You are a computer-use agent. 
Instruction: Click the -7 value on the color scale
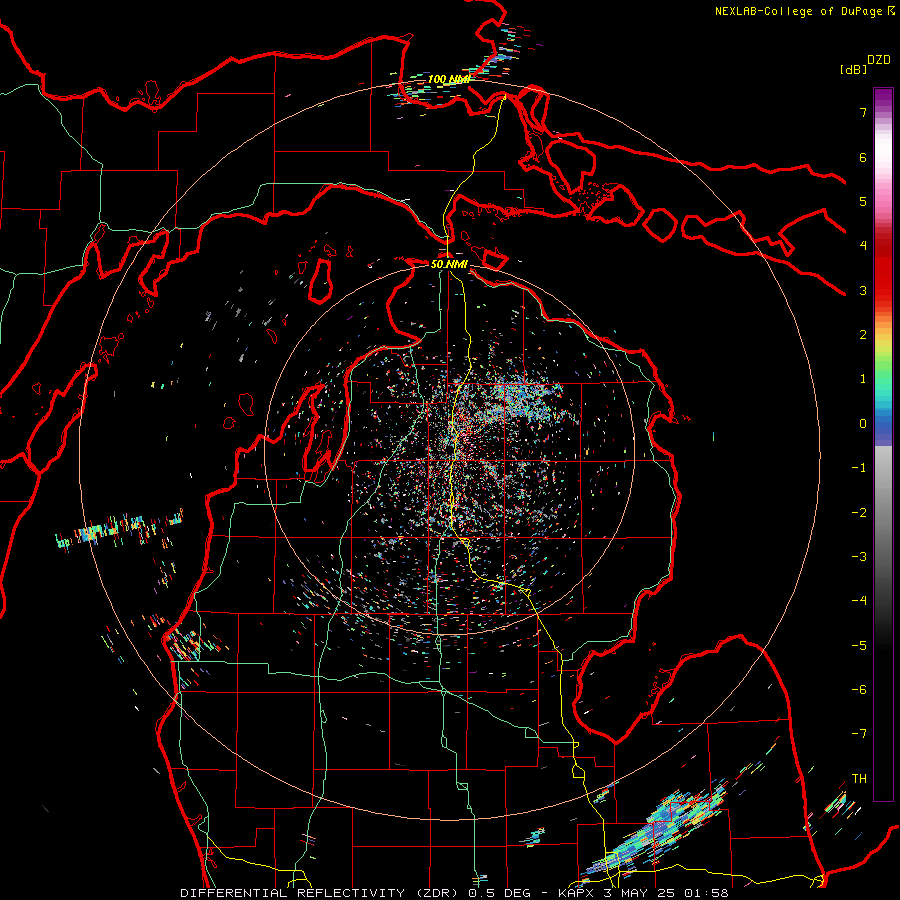tap(859, 734)
